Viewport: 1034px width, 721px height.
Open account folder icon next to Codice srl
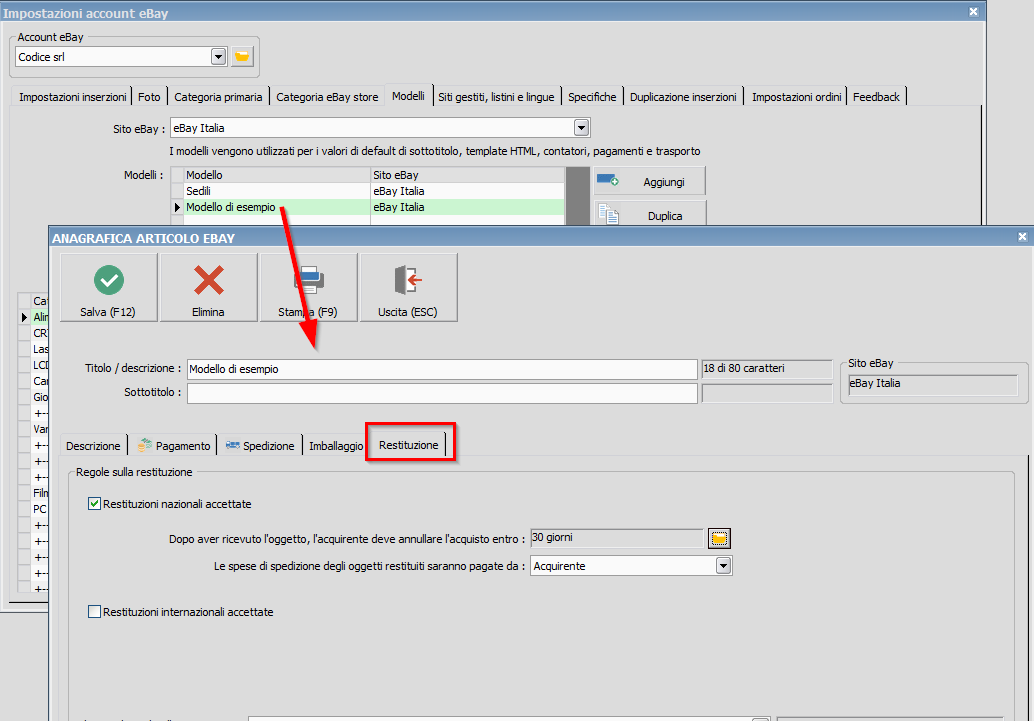click(x=242, y=57)
